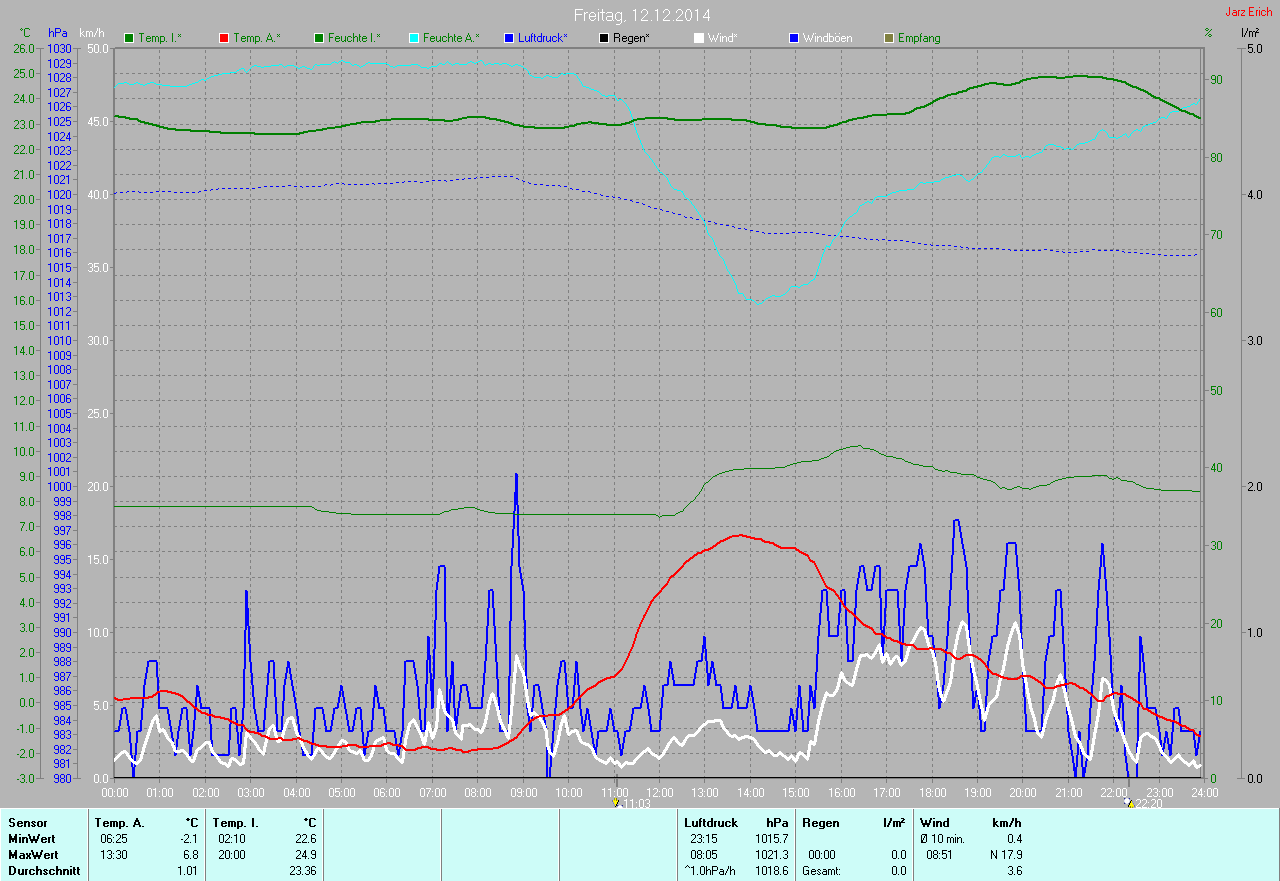This screenshot has width=1280, height=881.
Task: Click the black Regen* legend square
Action: (x=603, y=38)
